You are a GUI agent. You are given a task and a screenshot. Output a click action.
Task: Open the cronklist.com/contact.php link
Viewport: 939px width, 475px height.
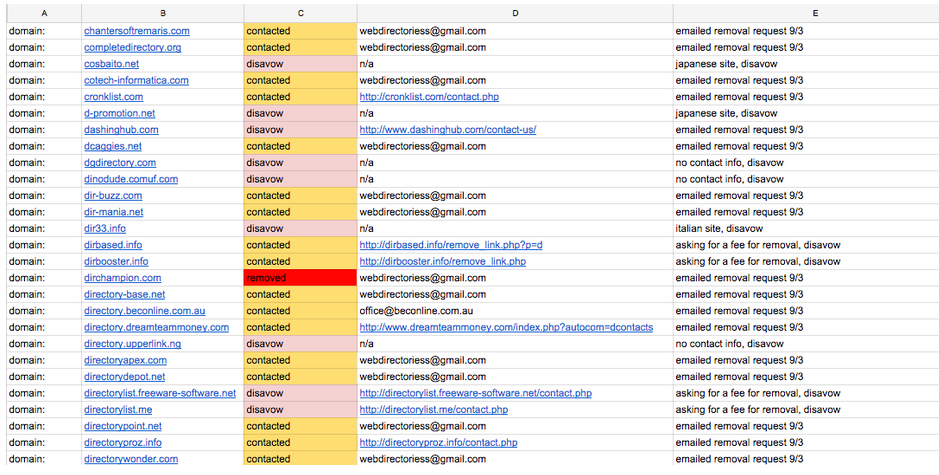[429, 97]
